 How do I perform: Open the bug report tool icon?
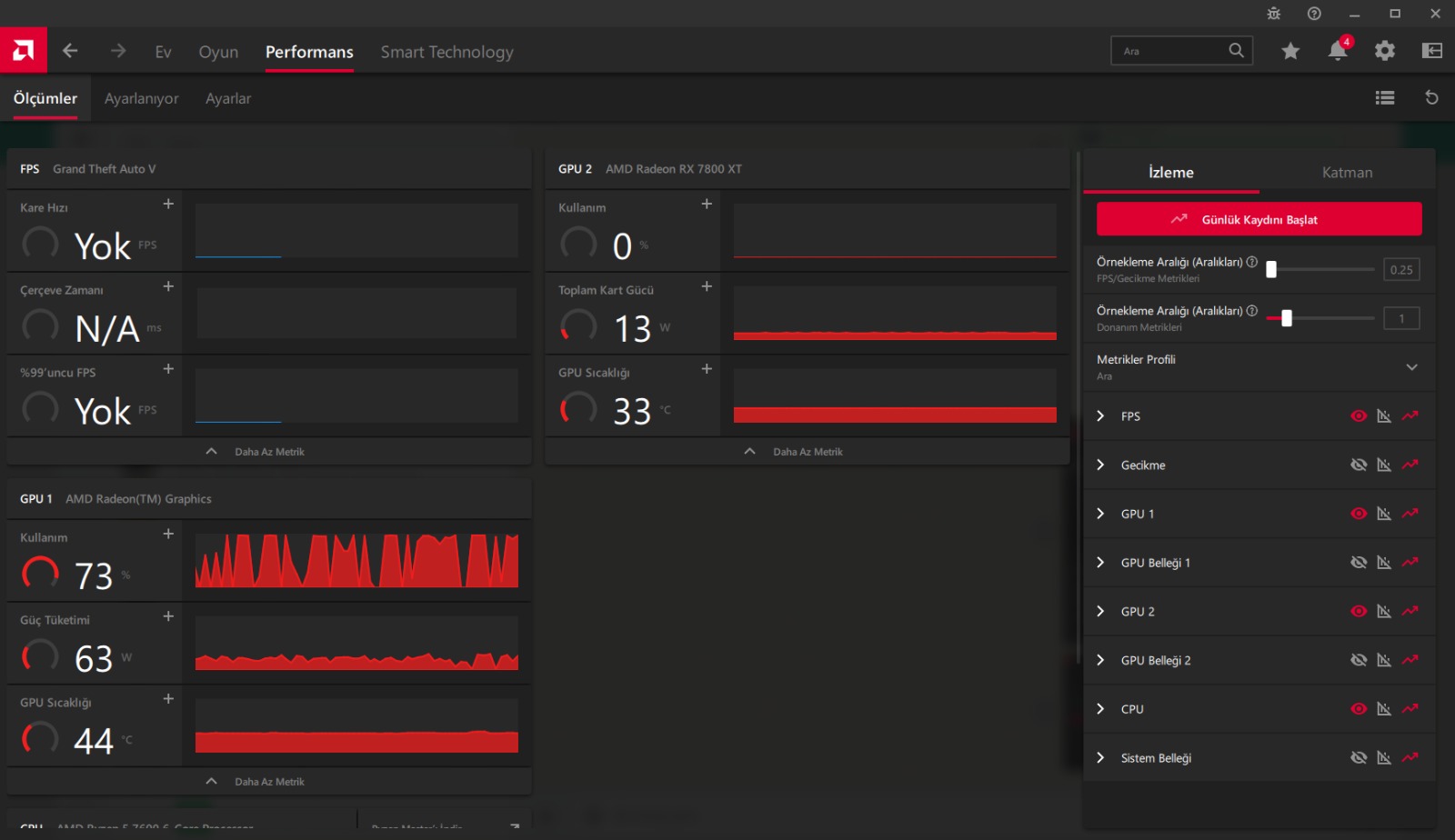[x=1273, y=14]
